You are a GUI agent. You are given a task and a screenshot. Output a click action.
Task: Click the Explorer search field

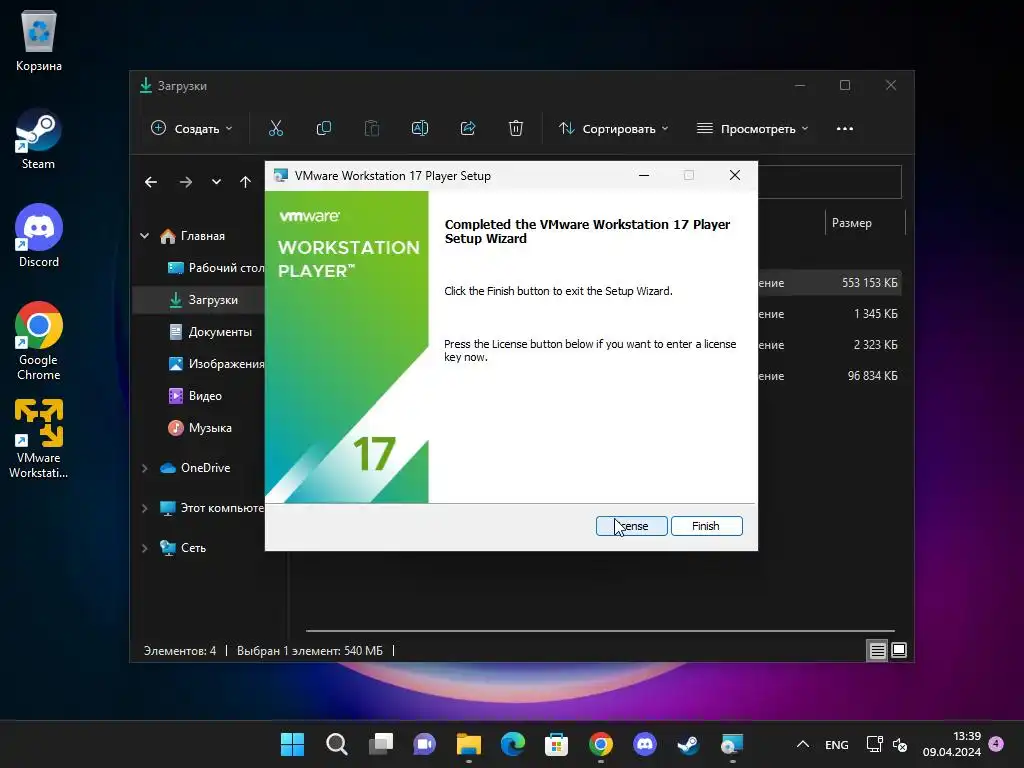pos(829,182)
